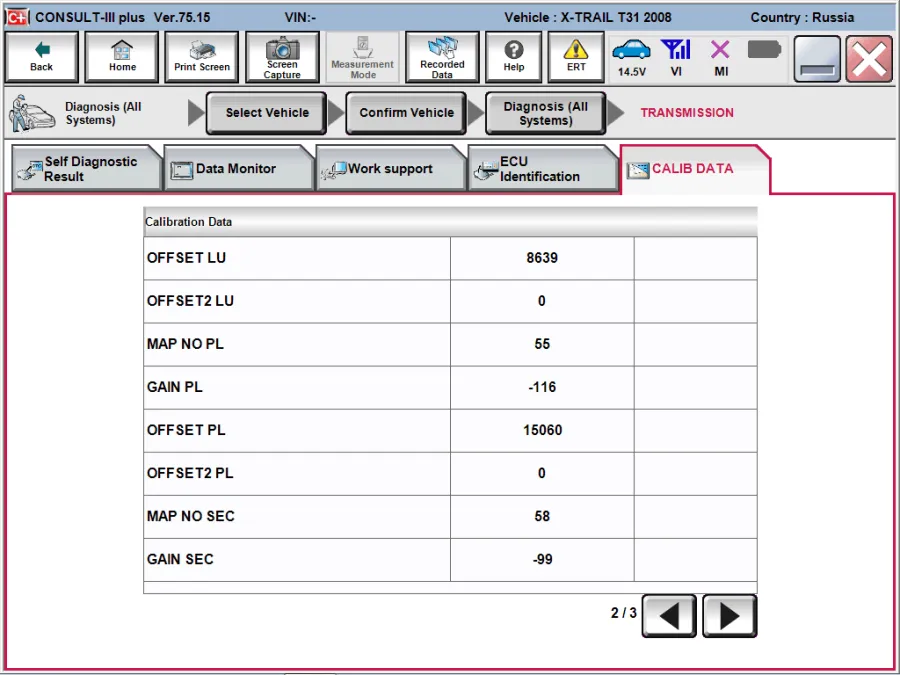
Task: Open the Help question mark
Action: 514,57
